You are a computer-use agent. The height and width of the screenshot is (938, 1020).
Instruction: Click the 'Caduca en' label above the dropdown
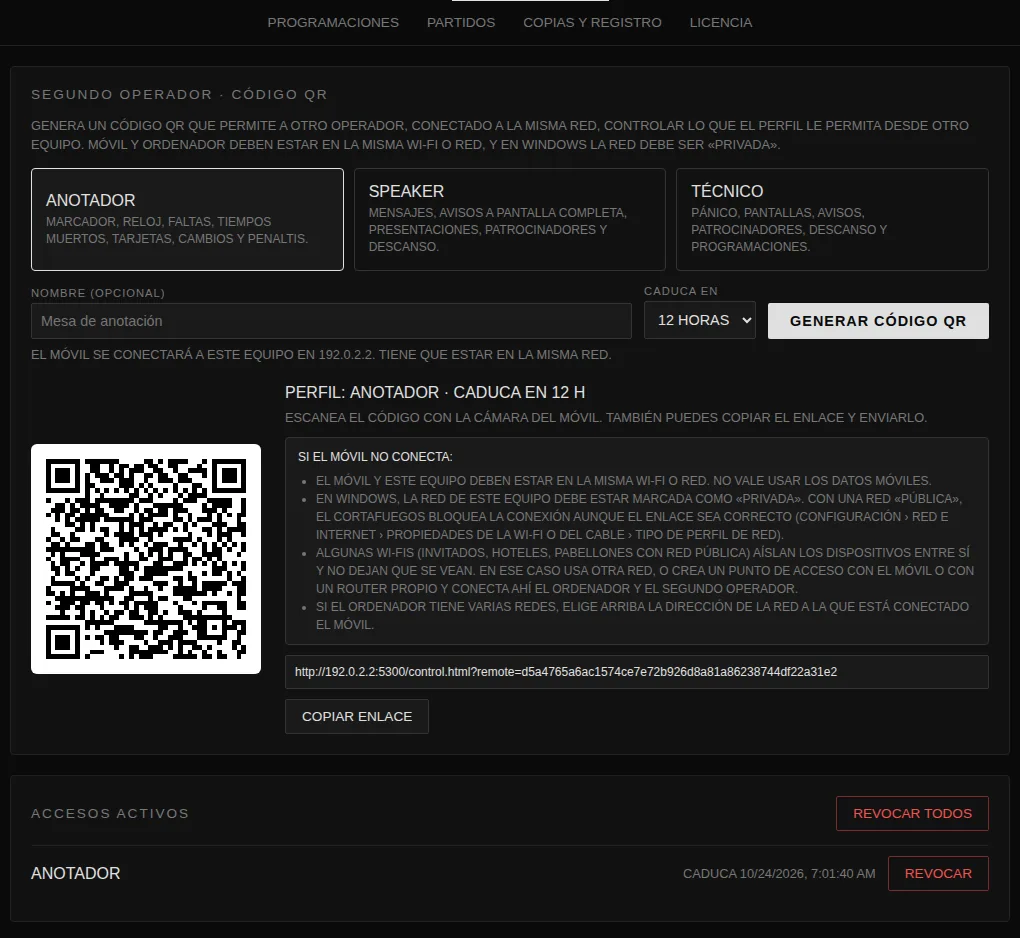click(681, 291)
